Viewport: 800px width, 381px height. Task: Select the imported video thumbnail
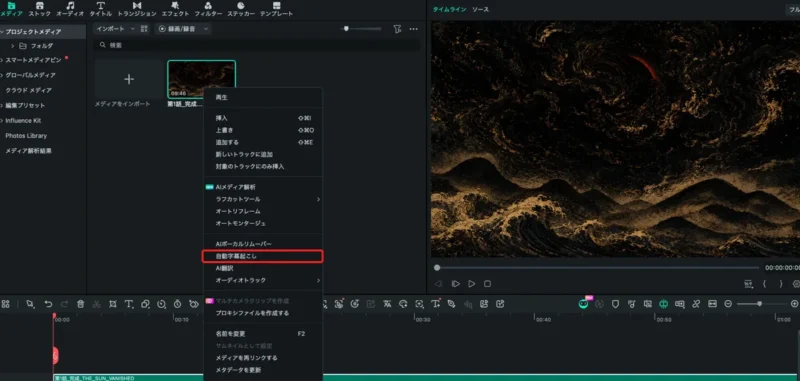(202, 79)
